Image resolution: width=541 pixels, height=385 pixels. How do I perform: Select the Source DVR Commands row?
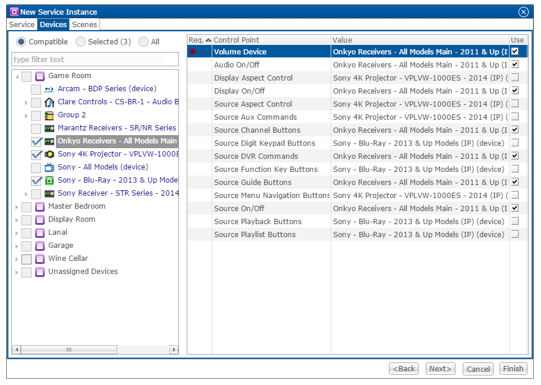(x=357, y=156)
